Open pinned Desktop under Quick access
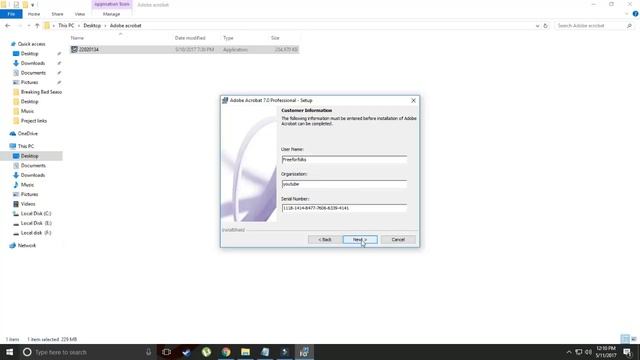The image size is (640, 360). (29, 54)
